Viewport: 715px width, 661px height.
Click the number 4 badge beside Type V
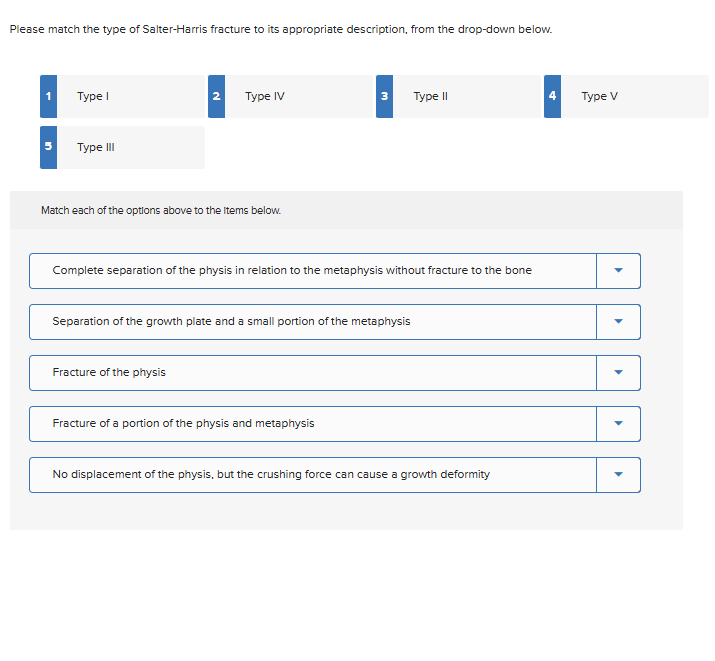pos(552,96)
